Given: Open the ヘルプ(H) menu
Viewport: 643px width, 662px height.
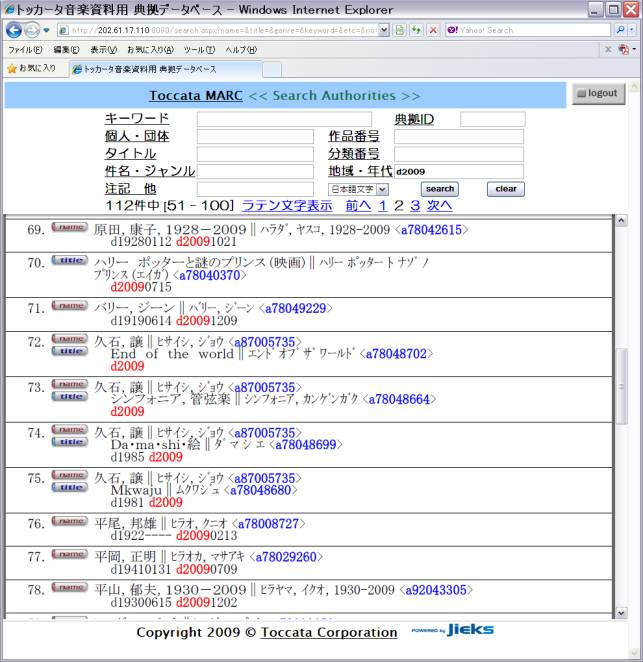Looking at the screenshot, I should pos(241,50).
